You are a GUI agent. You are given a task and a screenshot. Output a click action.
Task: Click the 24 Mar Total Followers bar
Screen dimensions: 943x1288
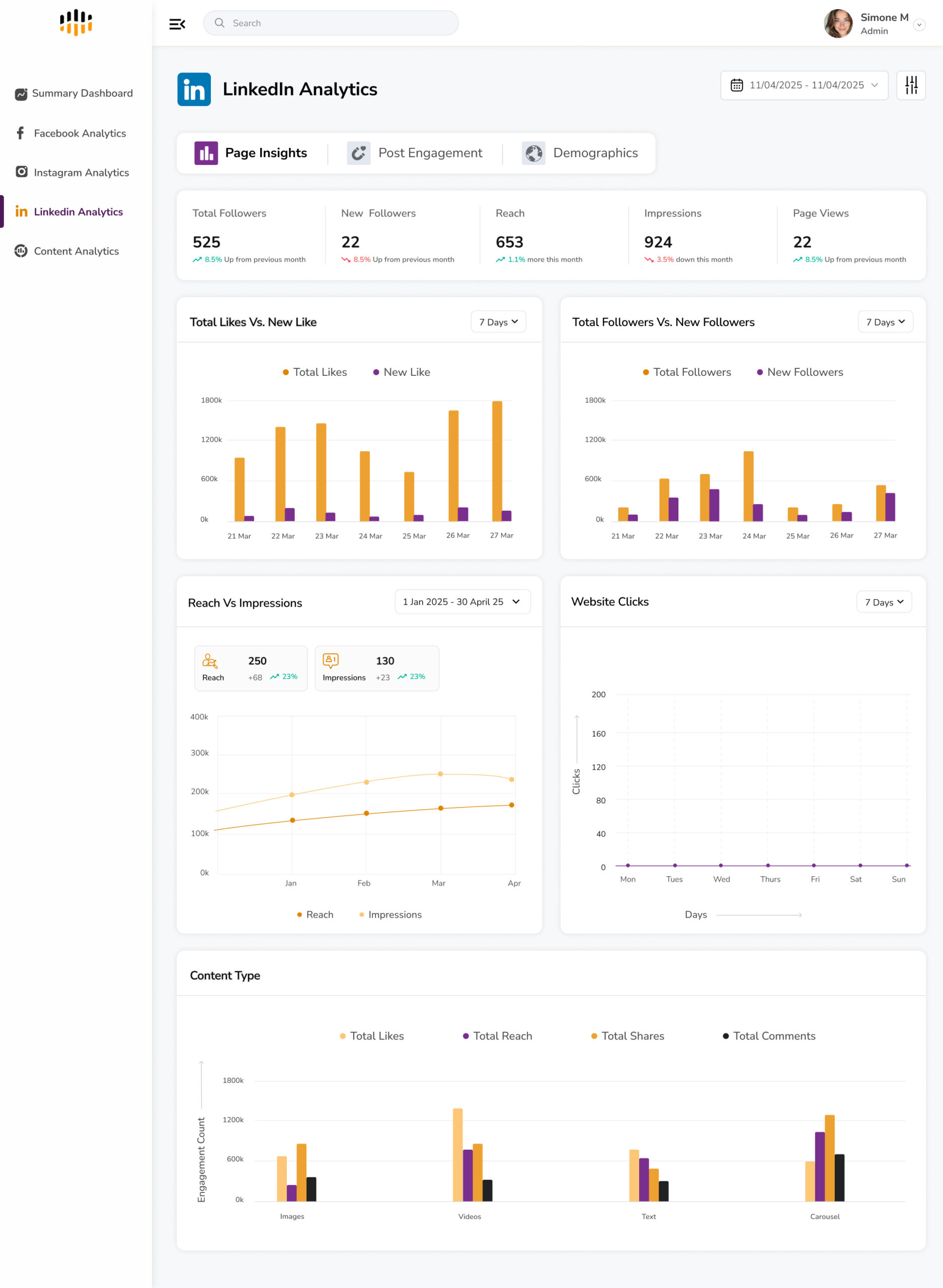click(748, 486)
